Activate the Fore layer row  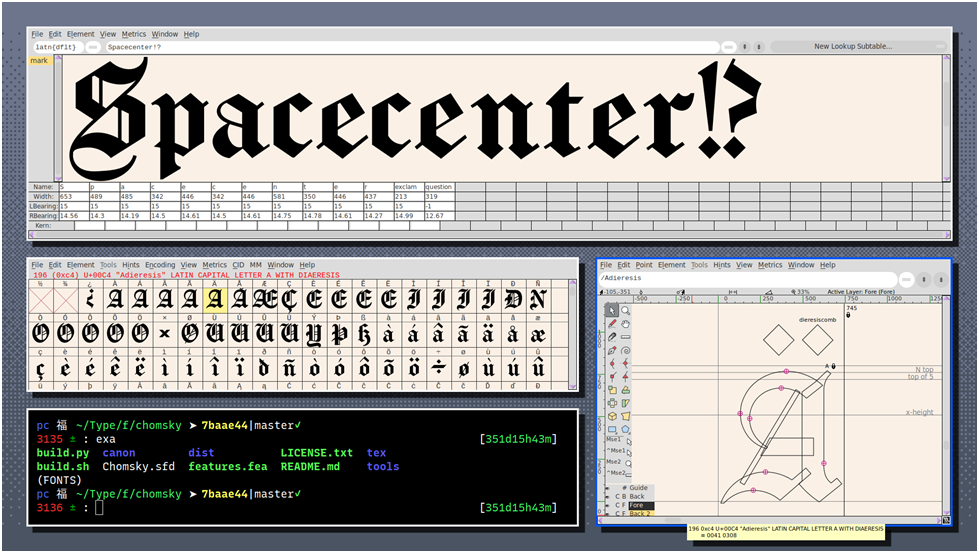(641, 505)
